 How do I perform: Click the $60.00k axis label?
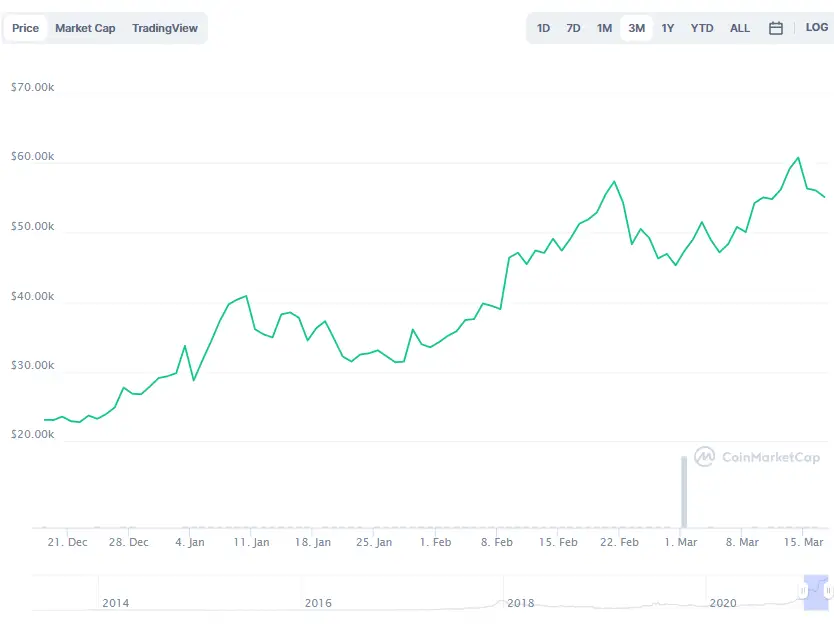32,156
